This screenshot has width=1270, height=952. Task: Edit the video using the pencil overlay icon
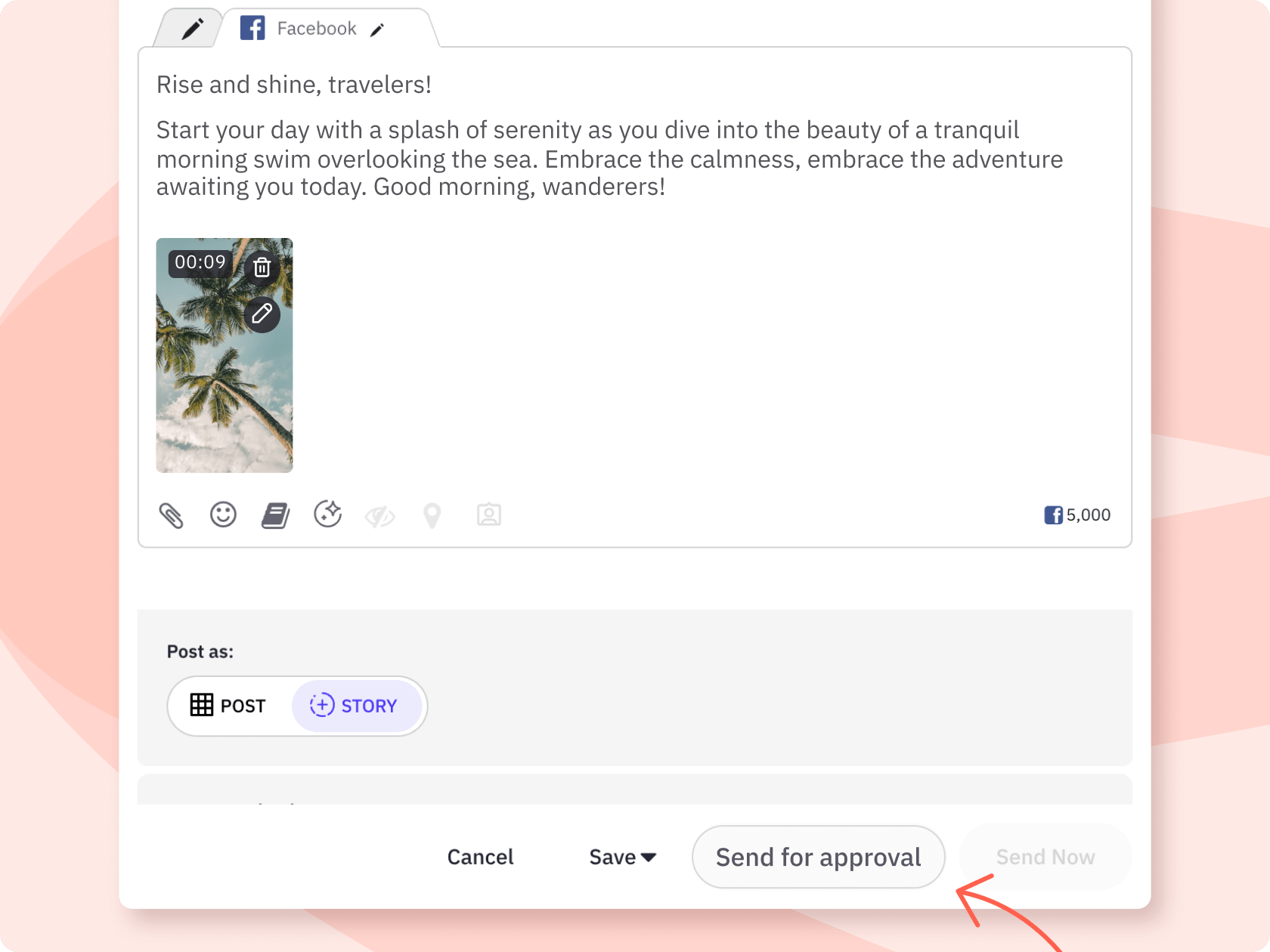pyautogui.click(x=262, y=315)
